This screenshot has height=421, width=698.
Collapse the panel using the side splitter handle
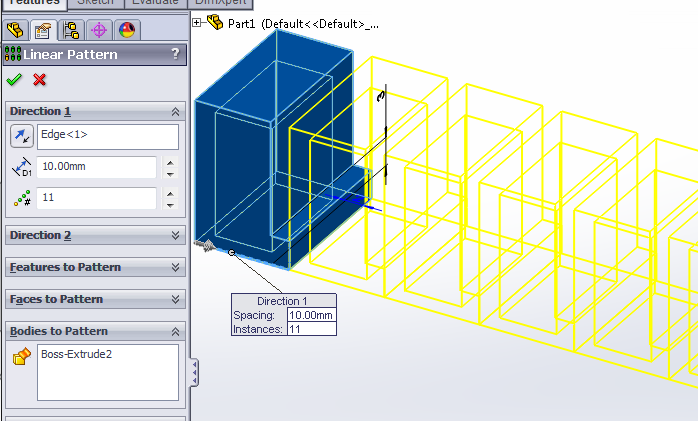(x=195, y=373)
